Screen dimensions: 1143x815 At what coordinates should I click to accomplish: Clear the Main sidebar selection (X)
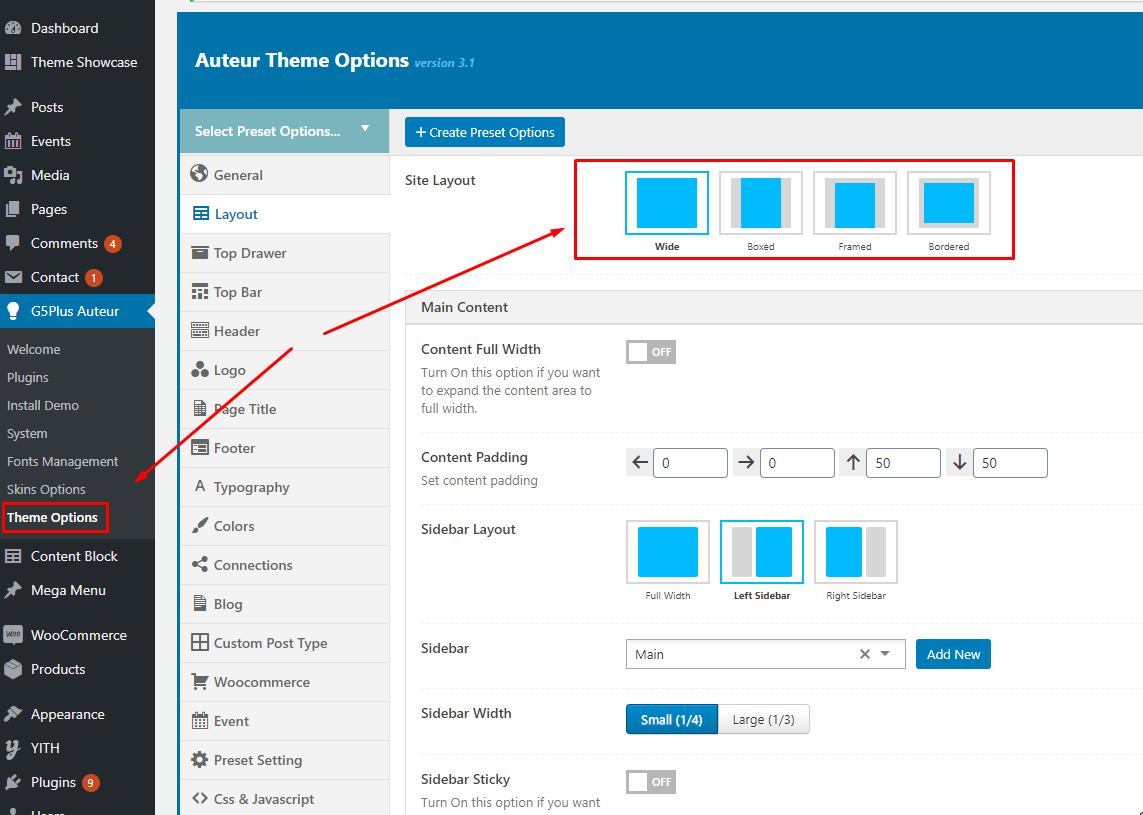[865, 654]
